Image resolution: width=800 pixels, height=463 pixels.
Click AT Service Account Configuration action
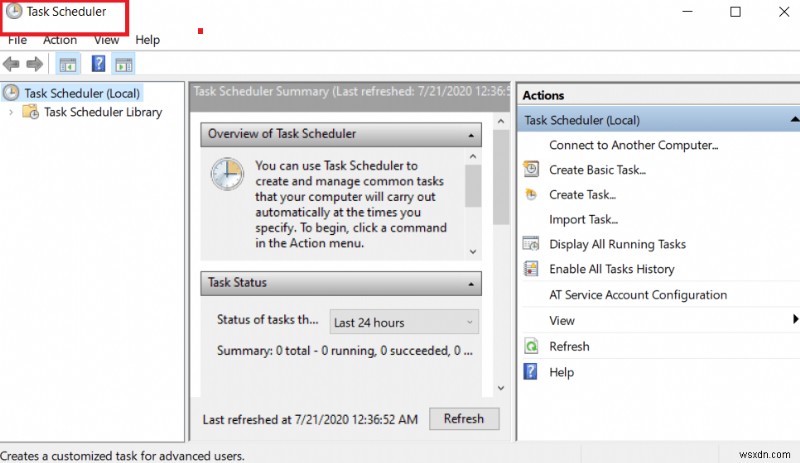point(638,295)
